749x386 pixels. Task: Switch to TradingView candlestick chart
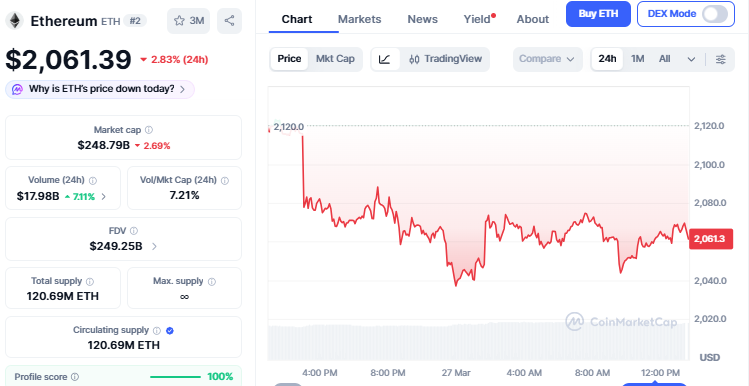tap(446, 59)
